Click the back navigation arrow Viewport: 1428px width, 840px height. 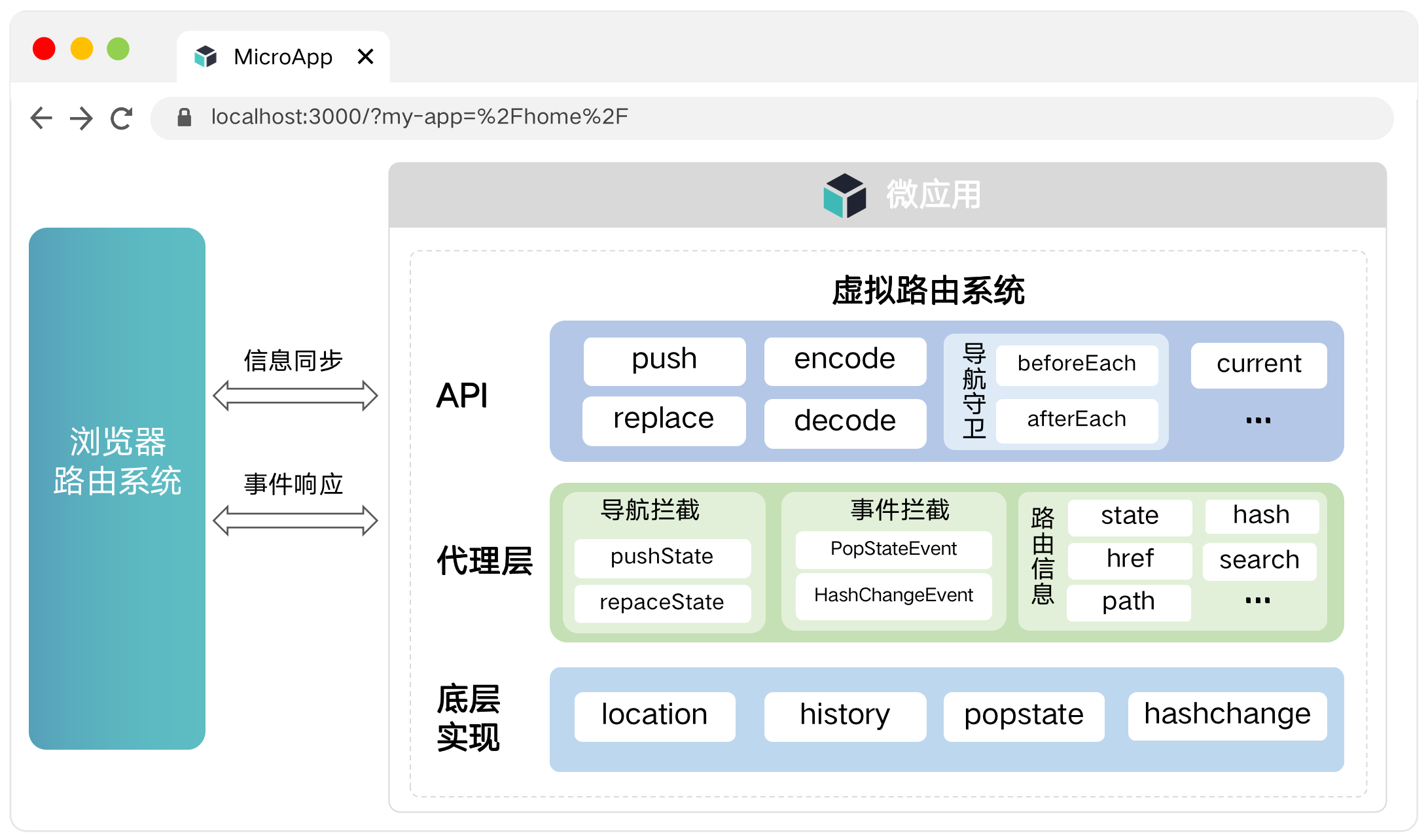[41, 118]
